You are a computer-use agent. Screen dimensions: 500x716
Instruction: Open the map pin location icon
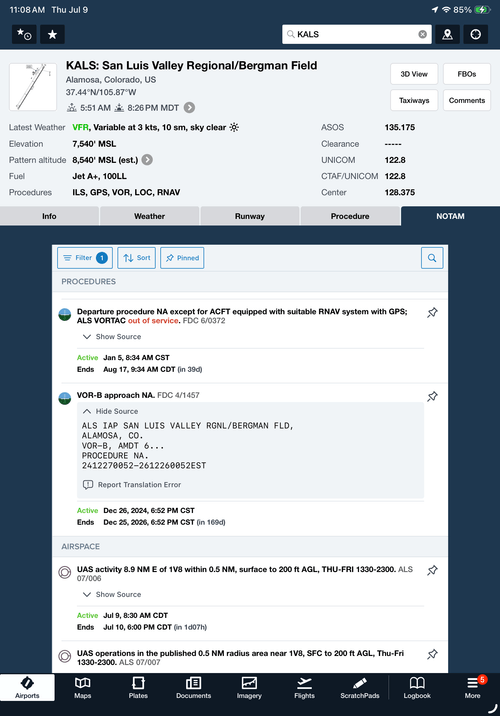point(447,34)
